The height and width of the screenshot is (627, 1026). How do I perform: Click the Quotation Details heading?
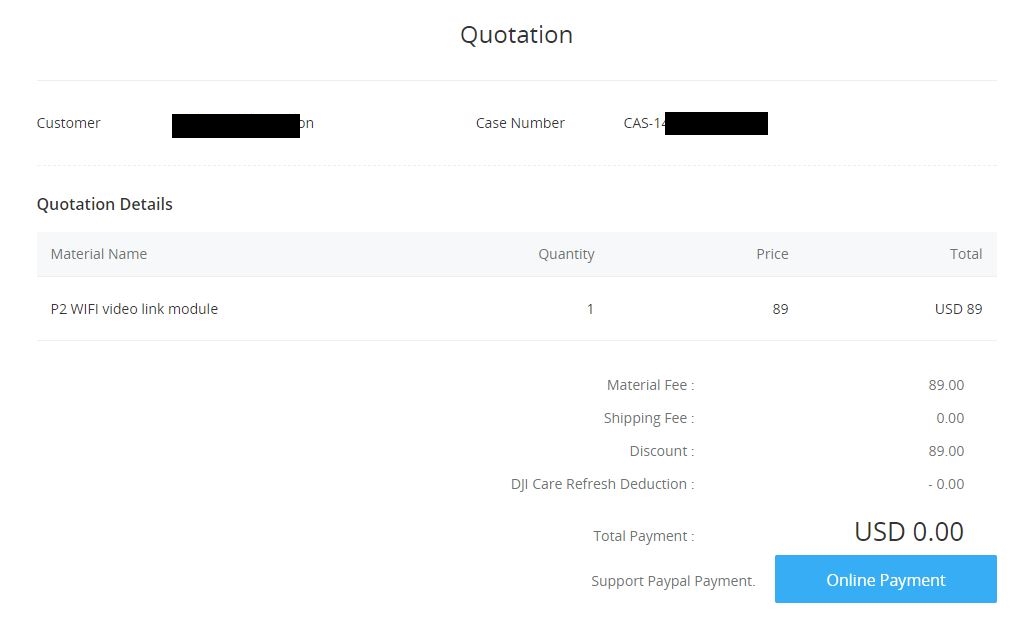[x=105, y=204]
